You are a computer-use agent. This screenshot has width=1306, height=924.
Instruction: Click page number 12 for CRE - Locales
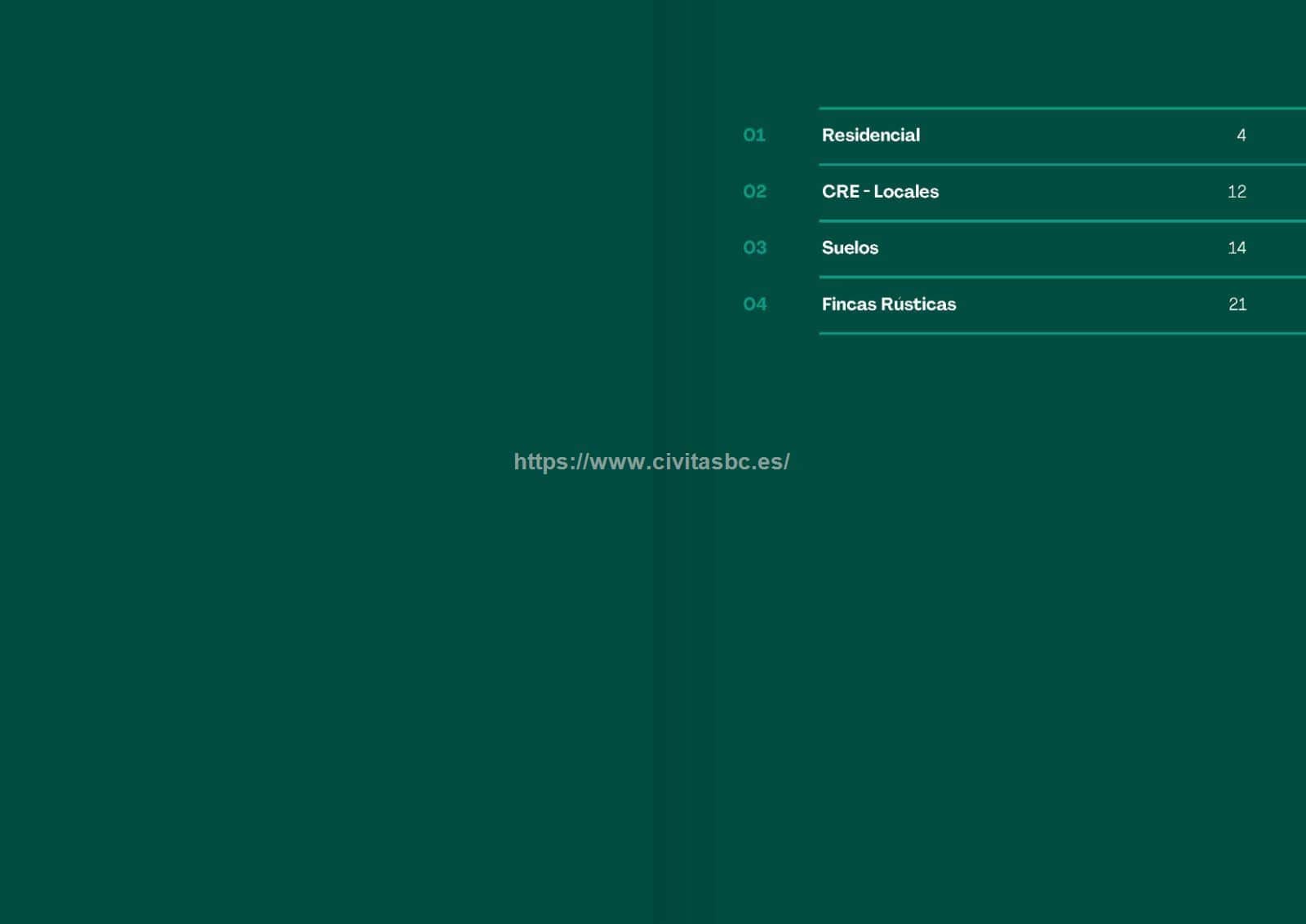click(1237, 192)
